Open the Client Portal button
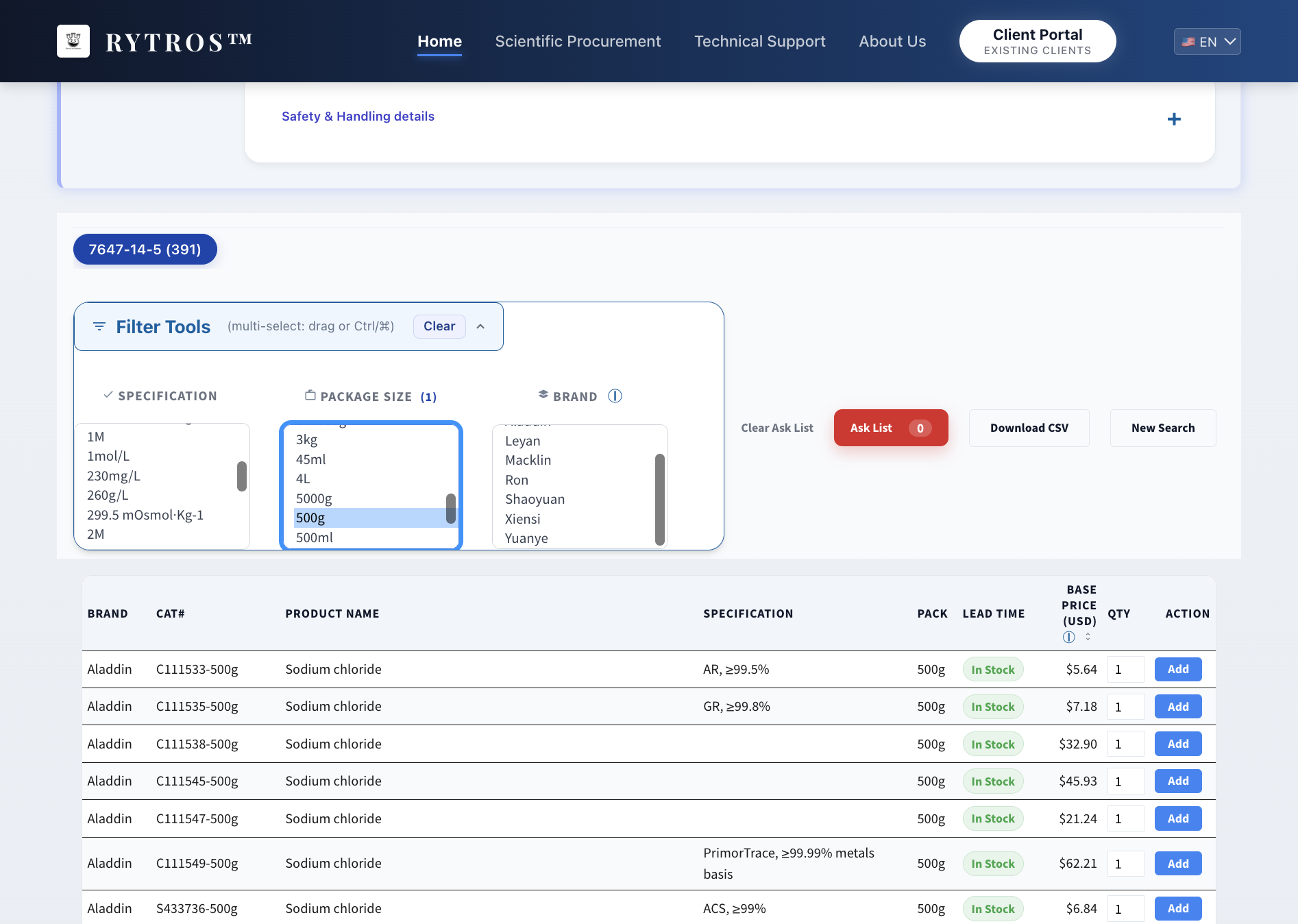 [x=1038, y=41]
